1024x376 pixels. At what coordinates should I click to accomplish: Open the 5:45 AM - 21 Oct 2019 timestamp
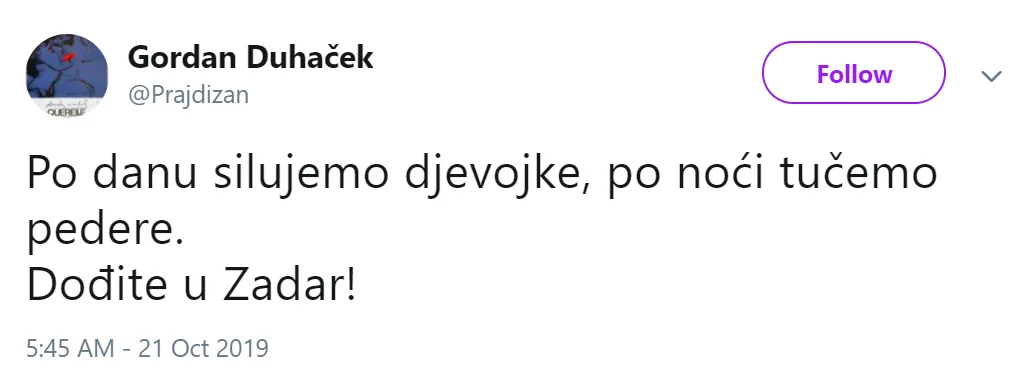click(148, 348)
